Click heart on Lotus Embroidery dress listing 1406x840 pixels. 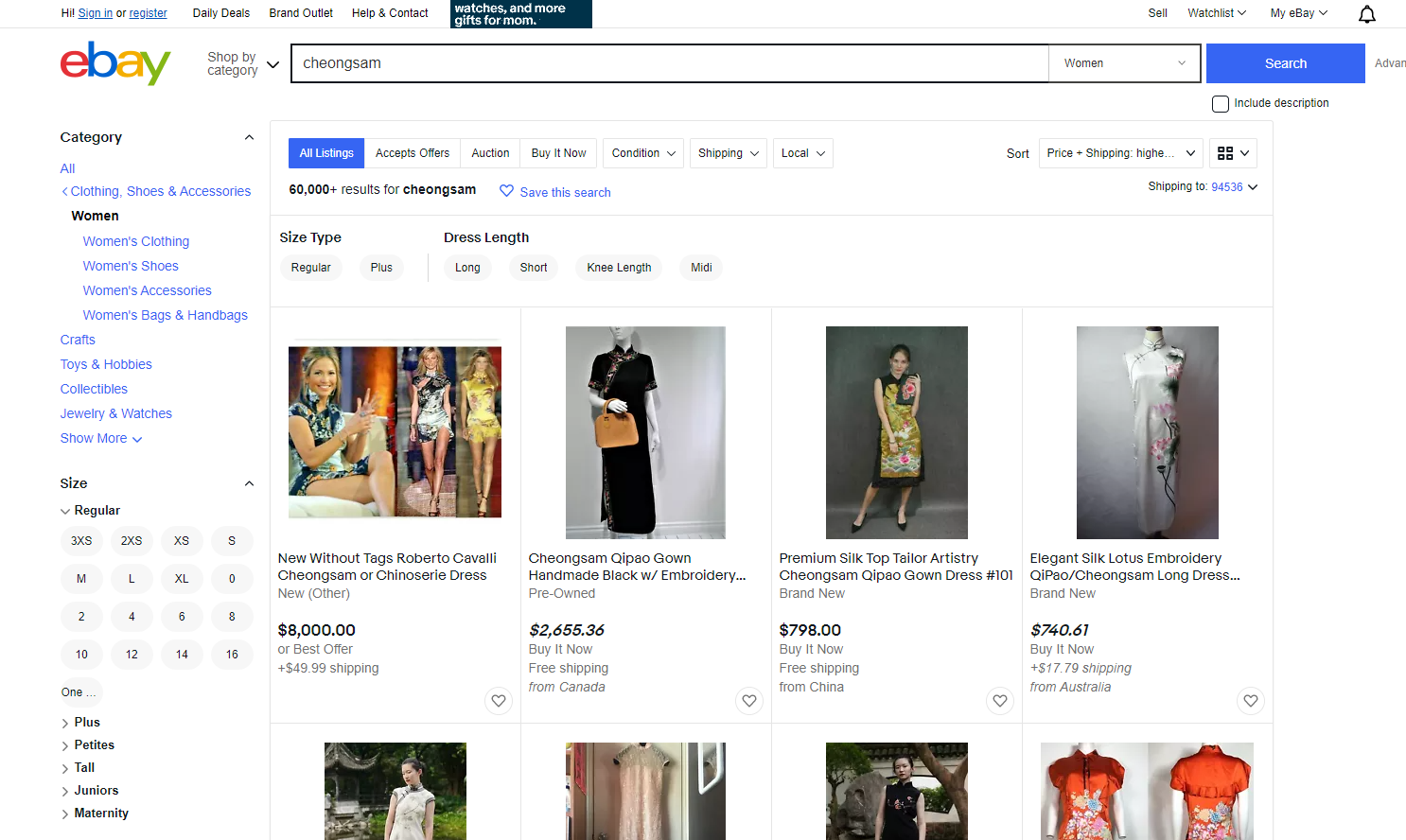(x=1251, y=701)
